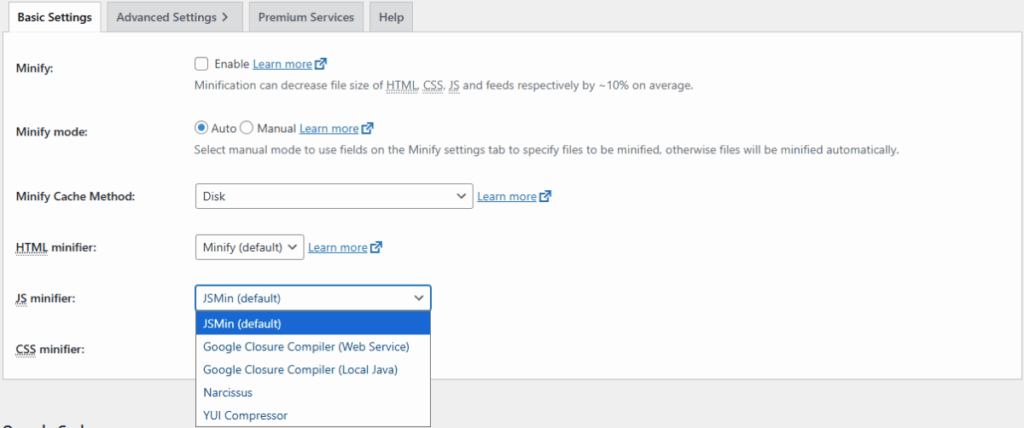This screenshot has width=1024, height=428.
Task: Go to the Premium Services tab
Action: (305, 17)
